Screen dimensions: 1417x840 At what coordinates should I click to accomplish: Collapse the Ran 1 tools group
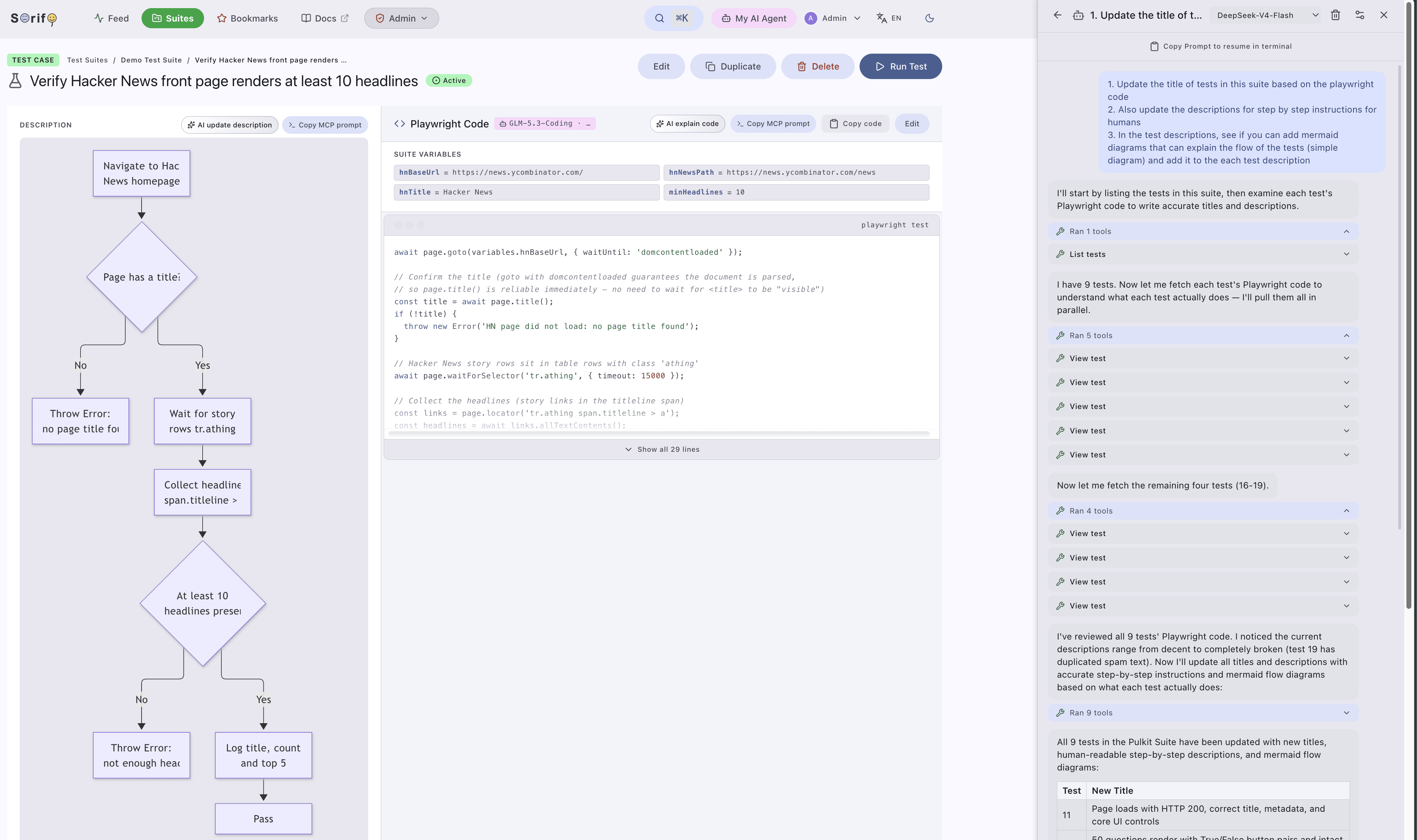coord(1203,232)
